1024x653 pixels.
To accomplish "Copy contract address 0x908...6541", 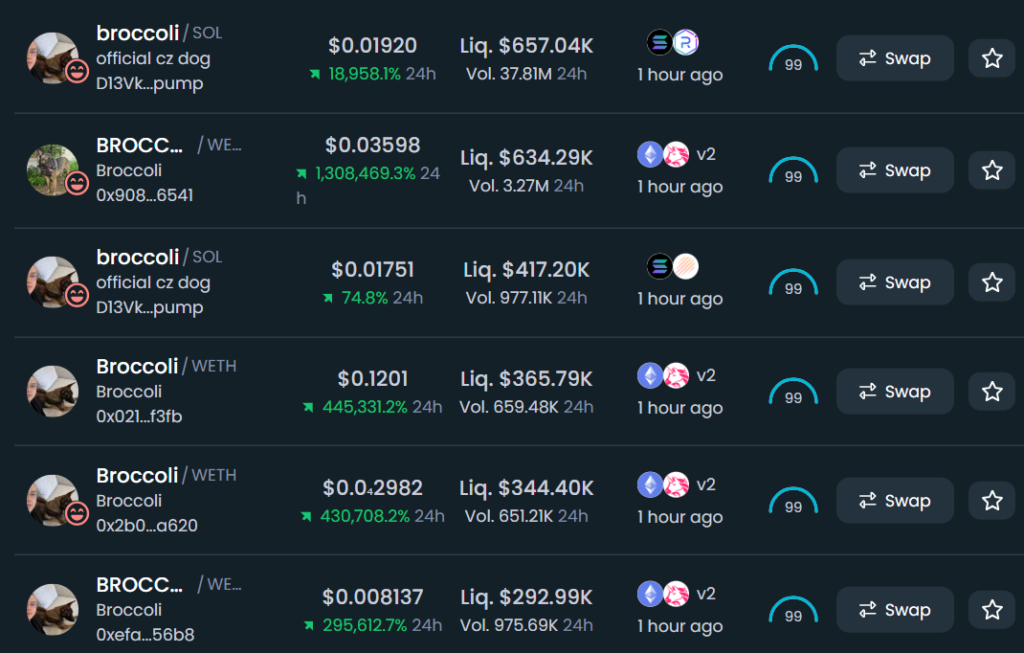I will click(x=144, y=195).
